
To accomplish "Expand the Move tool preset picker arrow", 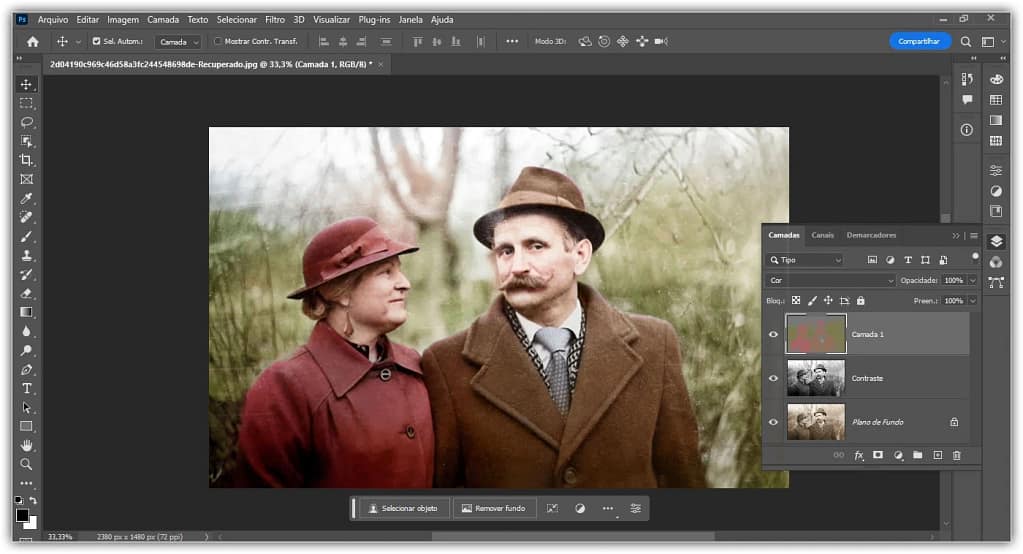I will [78, 42].
